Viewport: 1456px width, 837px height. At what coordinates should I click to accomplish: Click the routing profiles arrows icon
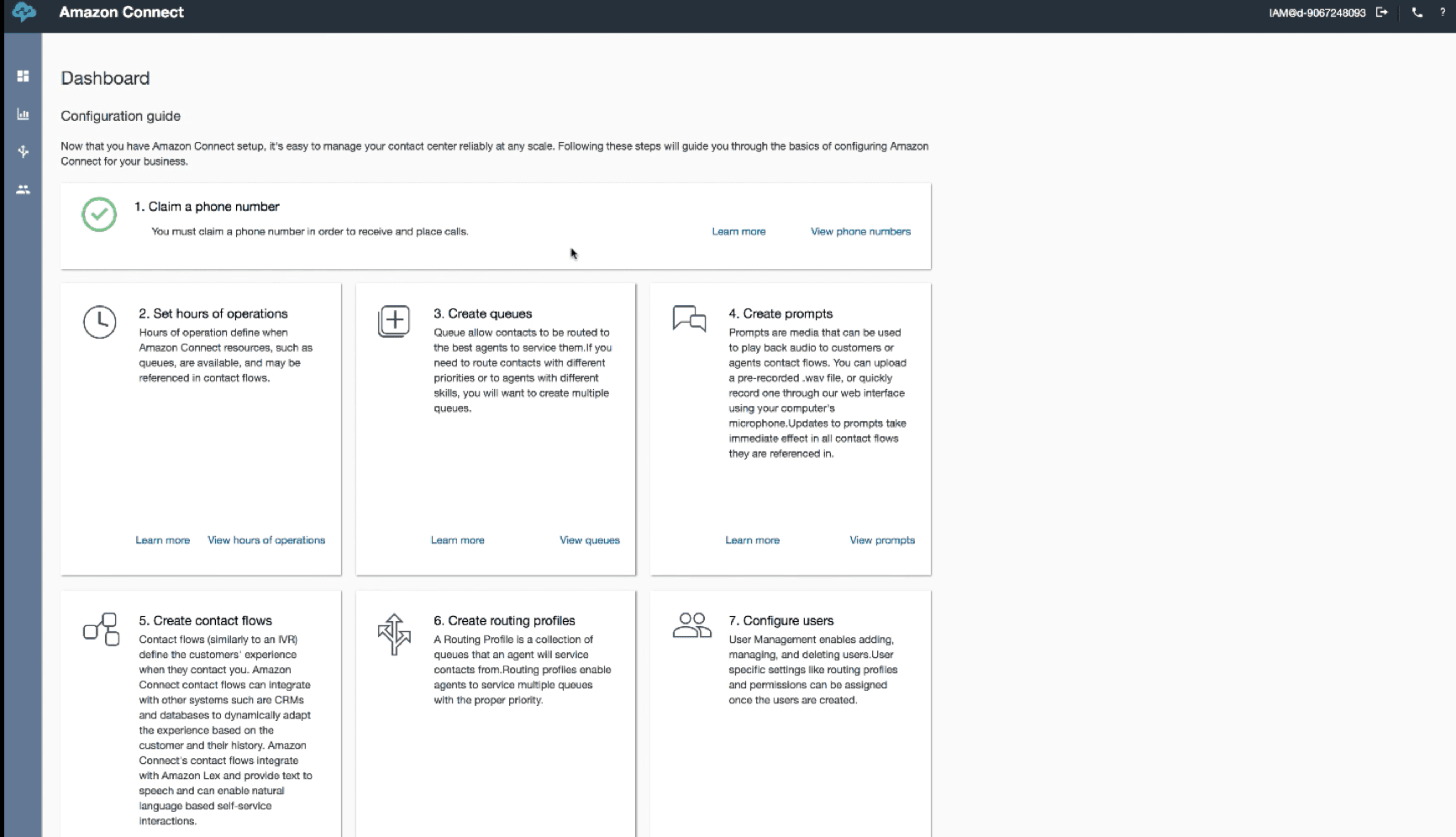coord(394,634)
